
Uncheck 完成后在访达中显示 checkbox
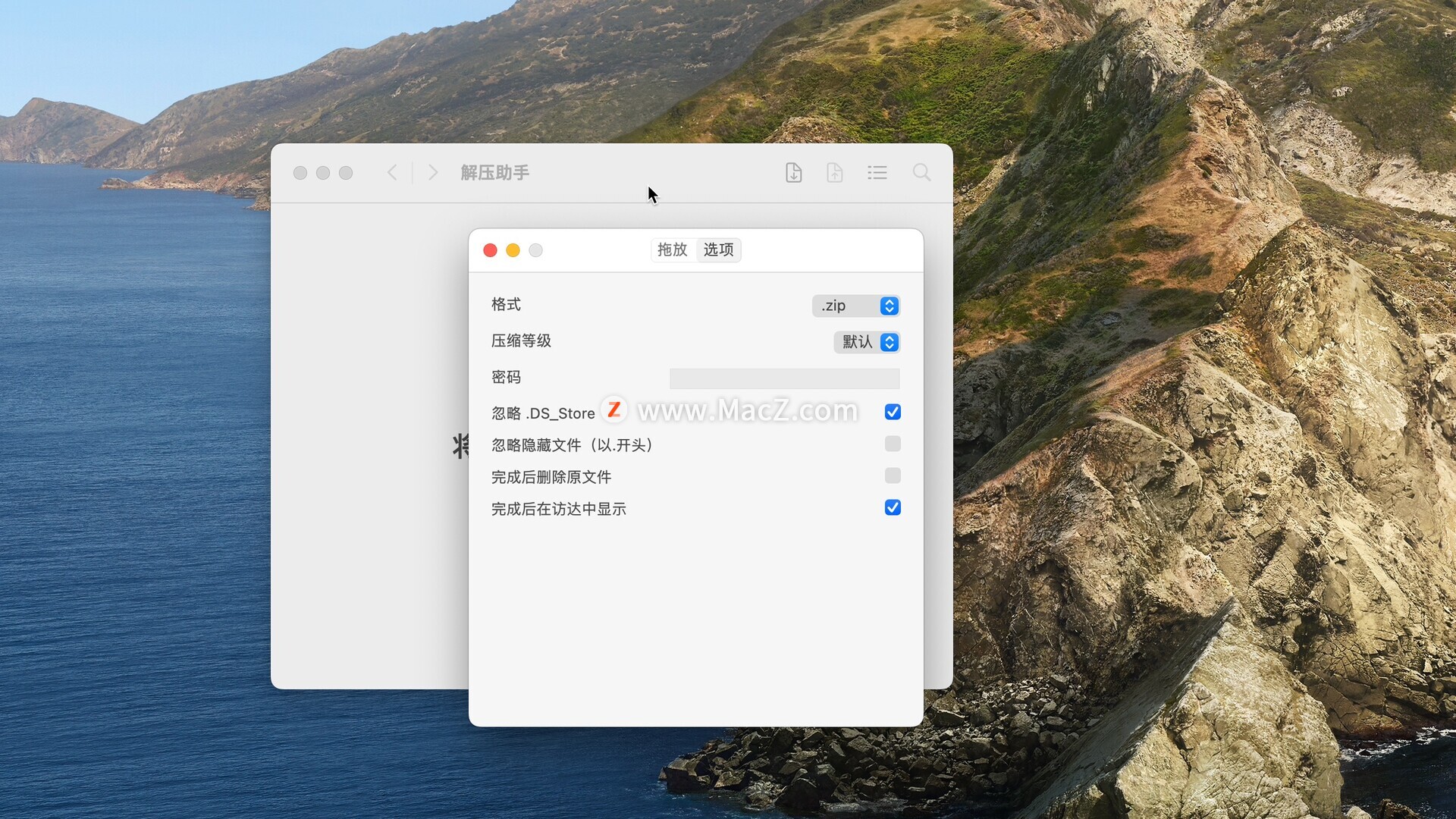[893, 507]
